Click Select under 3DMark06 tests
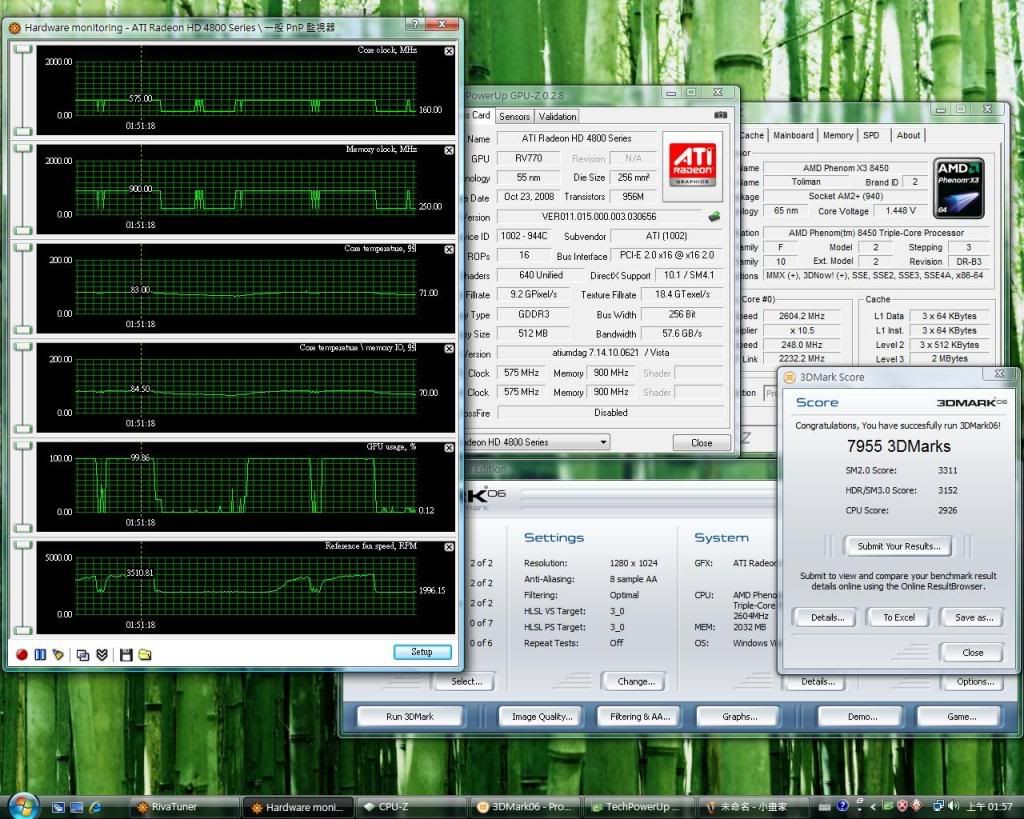Viewport: 1024px width, 819px height. [466, 681]
